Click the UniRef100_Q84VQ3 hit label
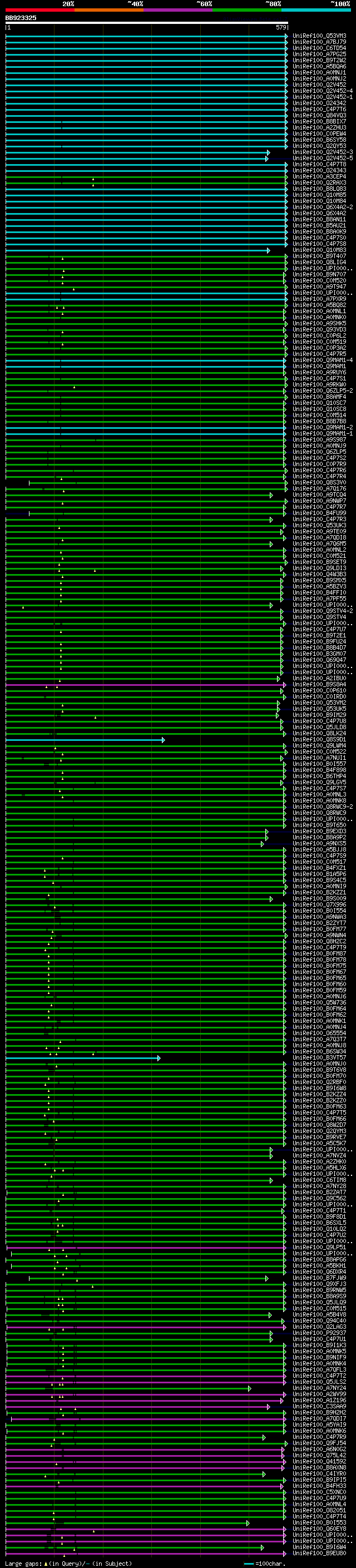This screenshot has height=1568, width=356. (x=319, y=116)
